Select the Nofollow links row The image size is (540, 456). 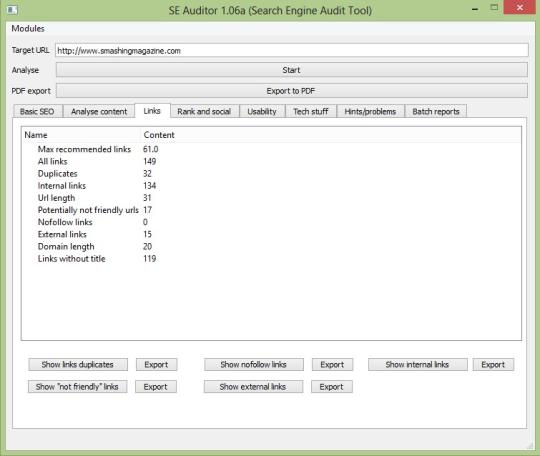271,222
